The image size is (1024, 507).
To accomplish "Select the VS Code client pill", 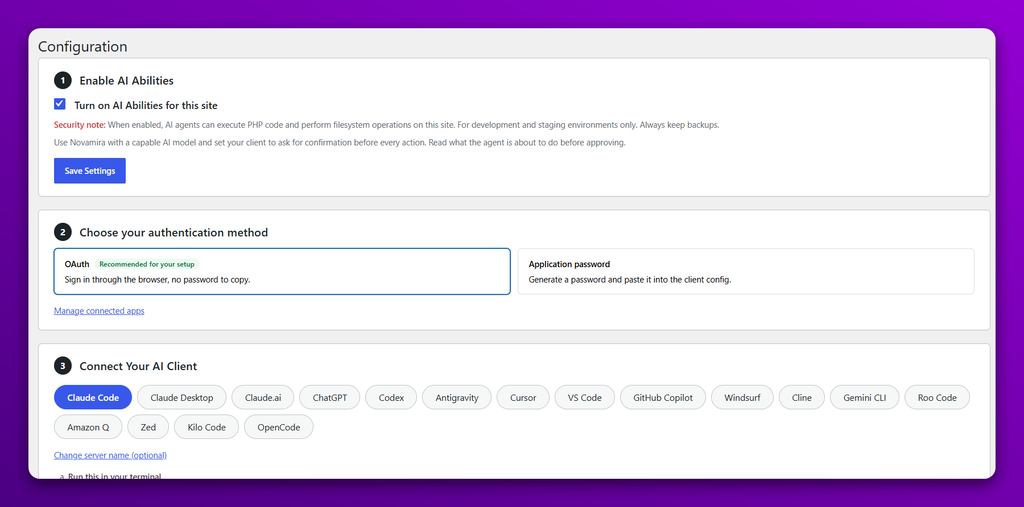I will pos(584,397).
